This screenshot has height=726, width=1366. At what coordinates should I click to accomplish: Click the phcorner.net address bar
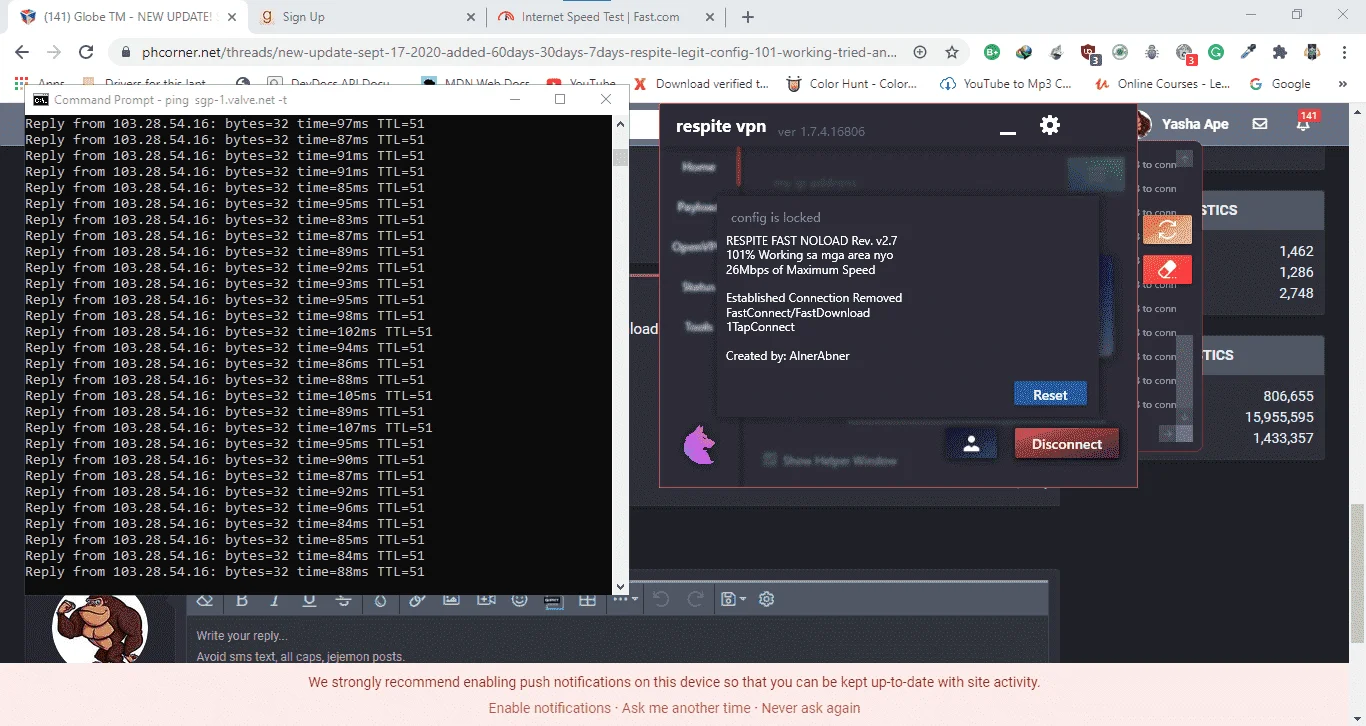pyautogui.click(x=517, y=52)
